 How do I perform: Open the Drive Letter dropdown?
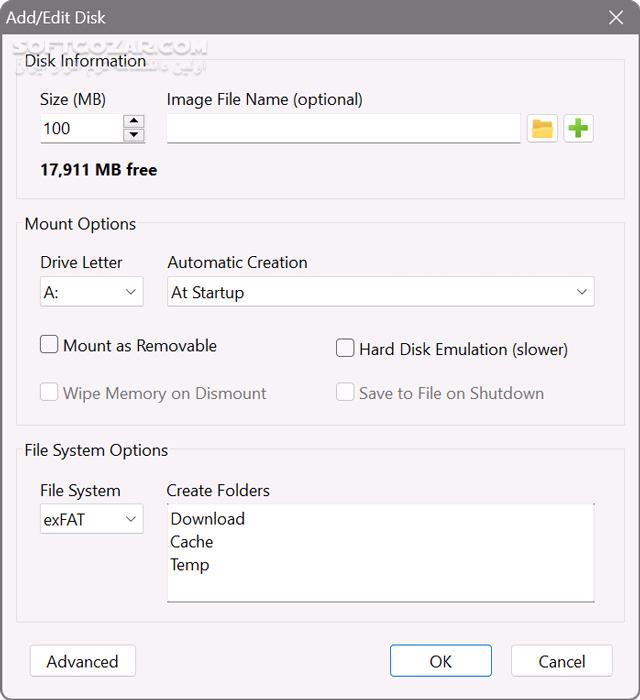coord(91,292)
